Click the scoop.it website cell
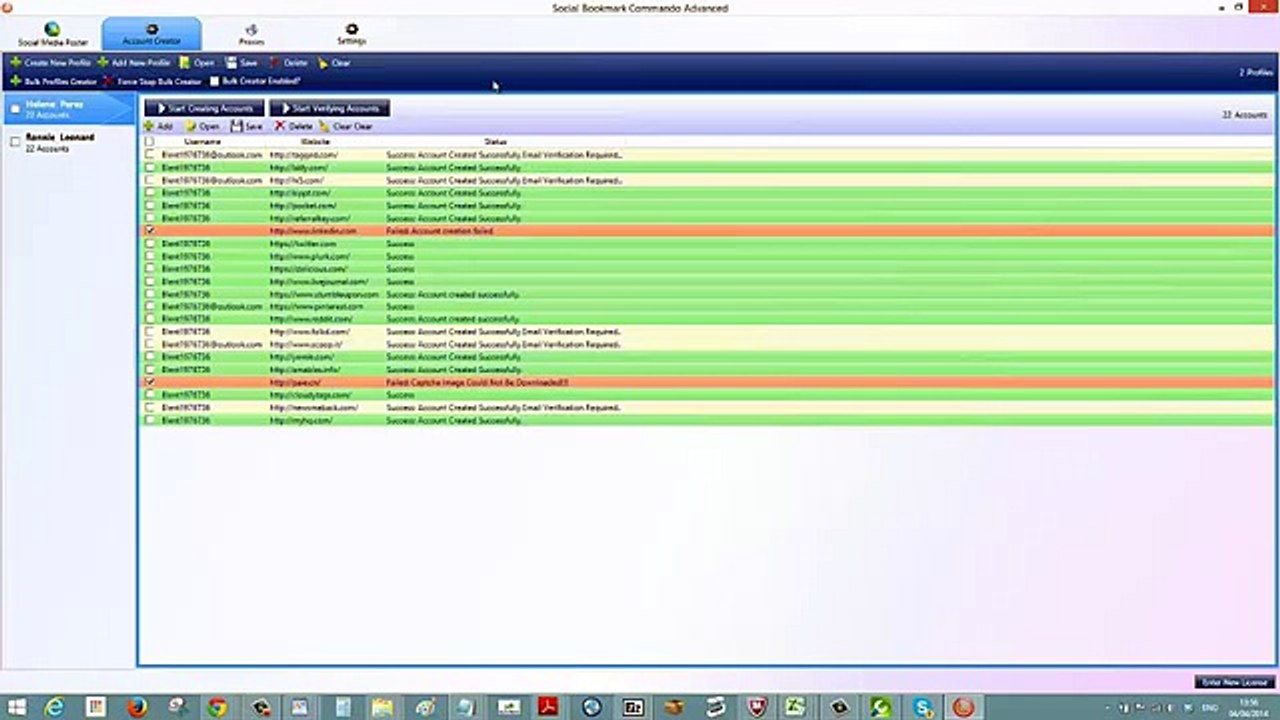Viewport: 1280px width, 720px height. (x=306, y=344)
